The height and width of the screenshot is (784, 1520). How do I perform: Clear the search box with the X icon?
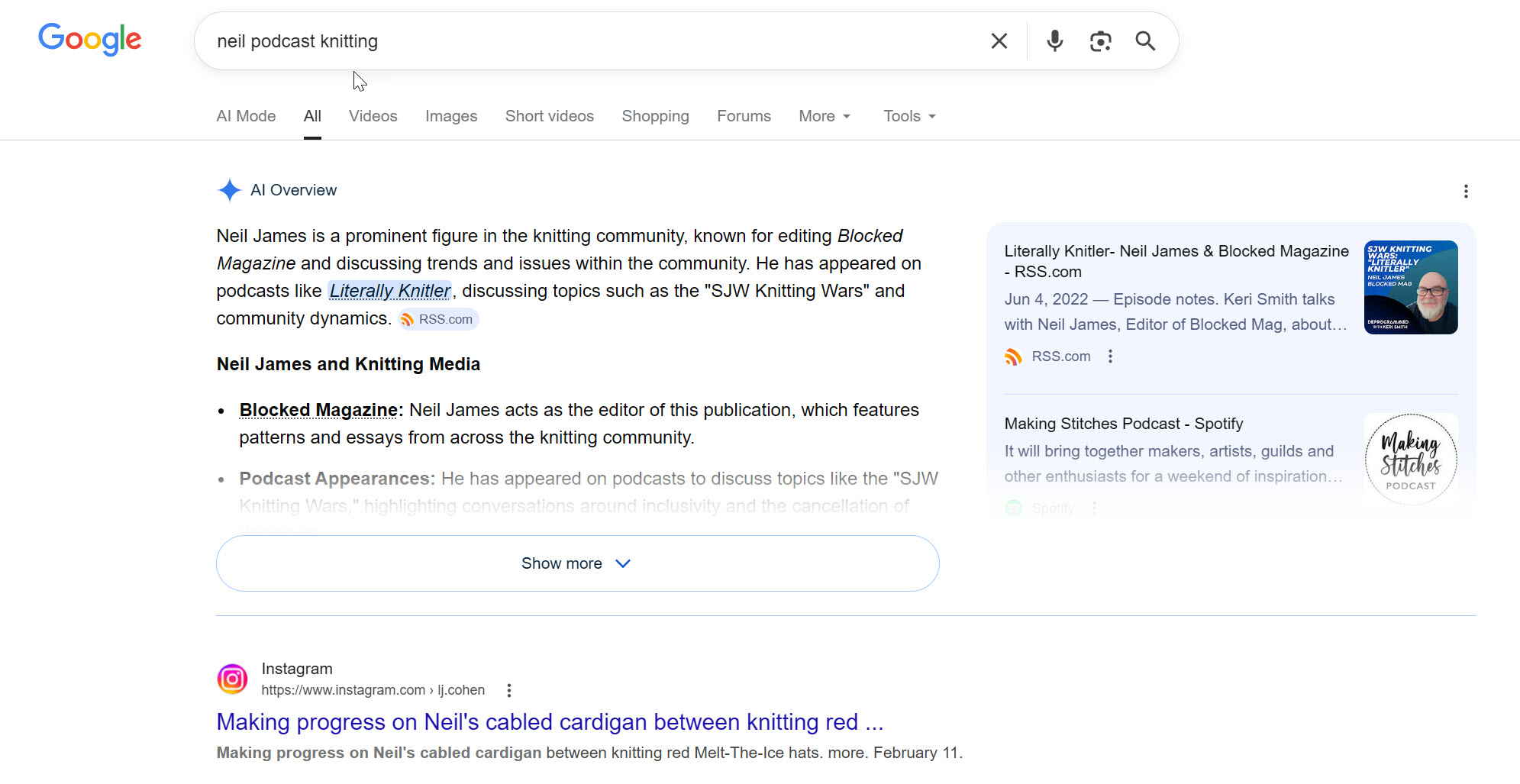pos(999,41)
